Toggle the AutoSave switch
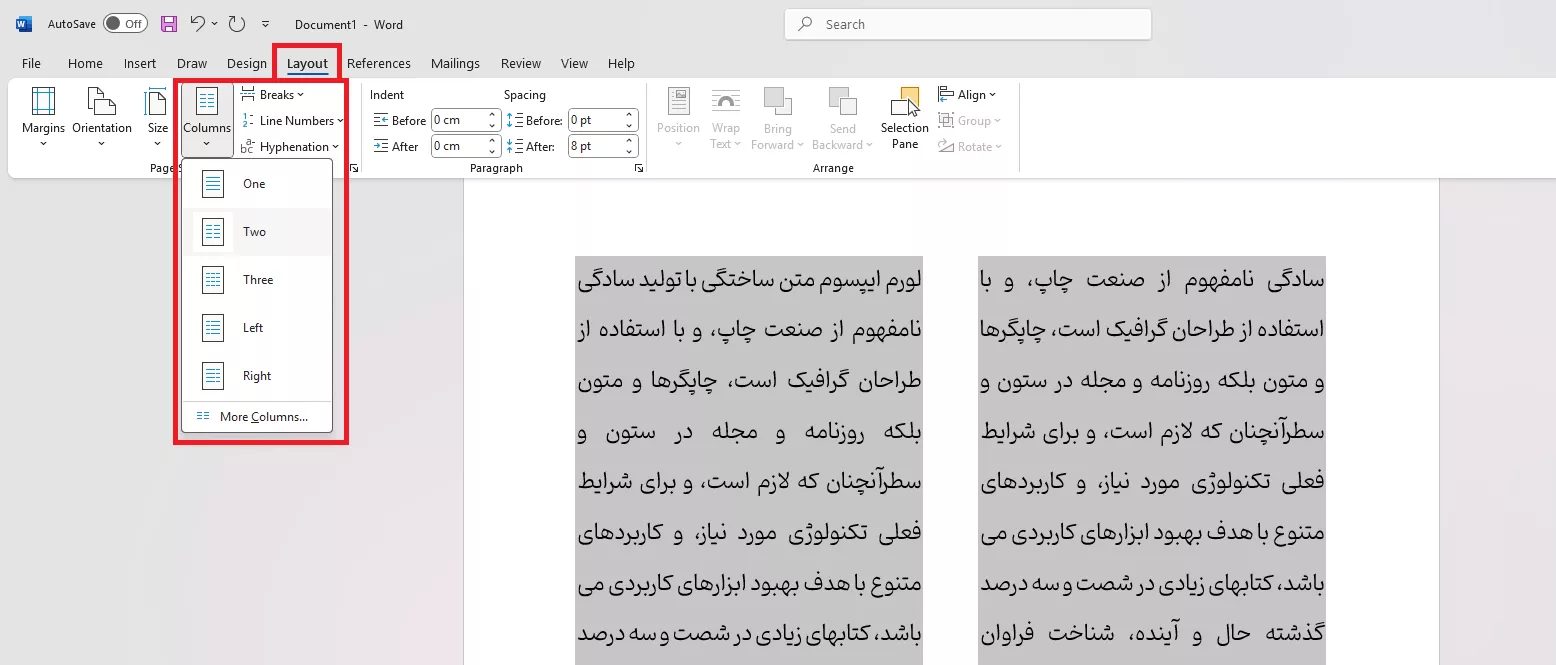1556x665 pixels. point(125,24)
